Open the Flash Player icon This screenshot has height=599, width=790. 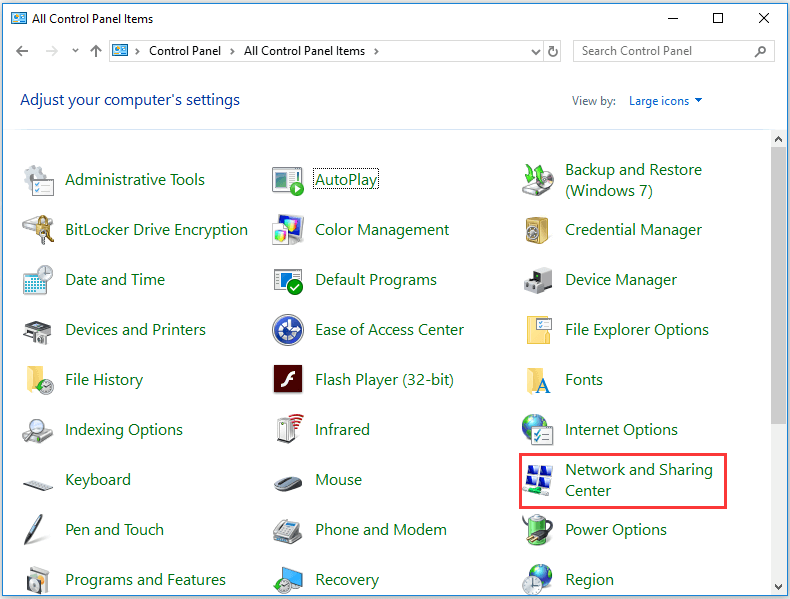(x=288, y=380)
